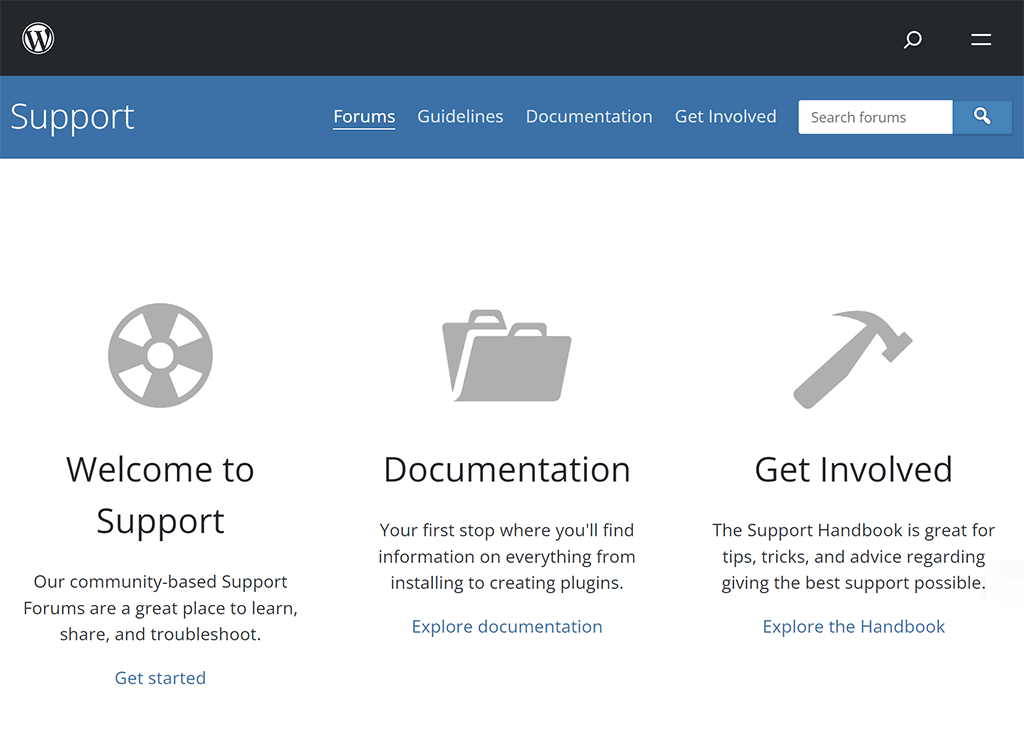
Task: Switch to the Forums tab
Action: click(364, 117)
